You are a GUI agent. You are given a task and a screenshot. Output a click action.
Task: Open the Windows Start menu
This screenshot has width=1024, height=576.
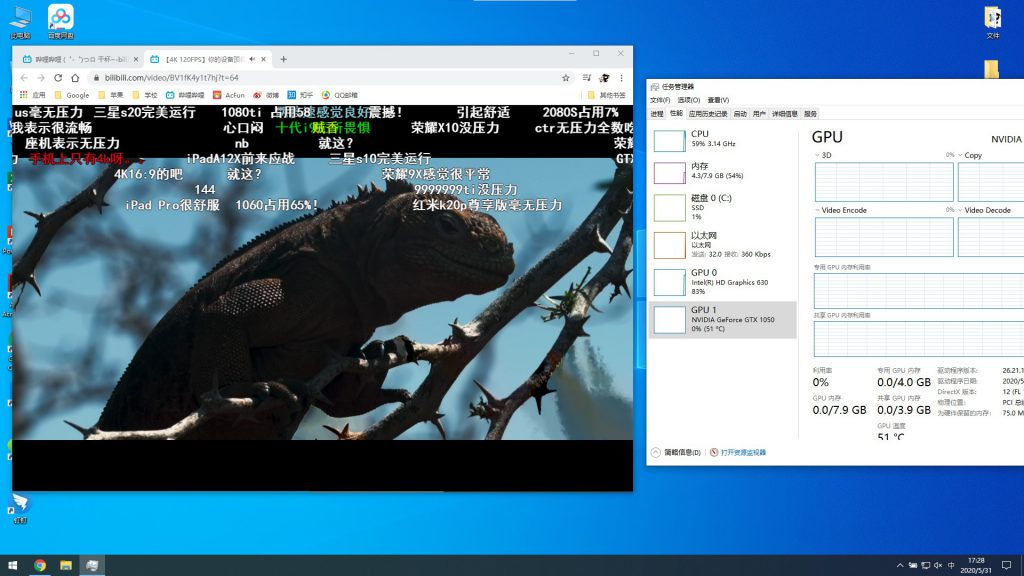12,565
